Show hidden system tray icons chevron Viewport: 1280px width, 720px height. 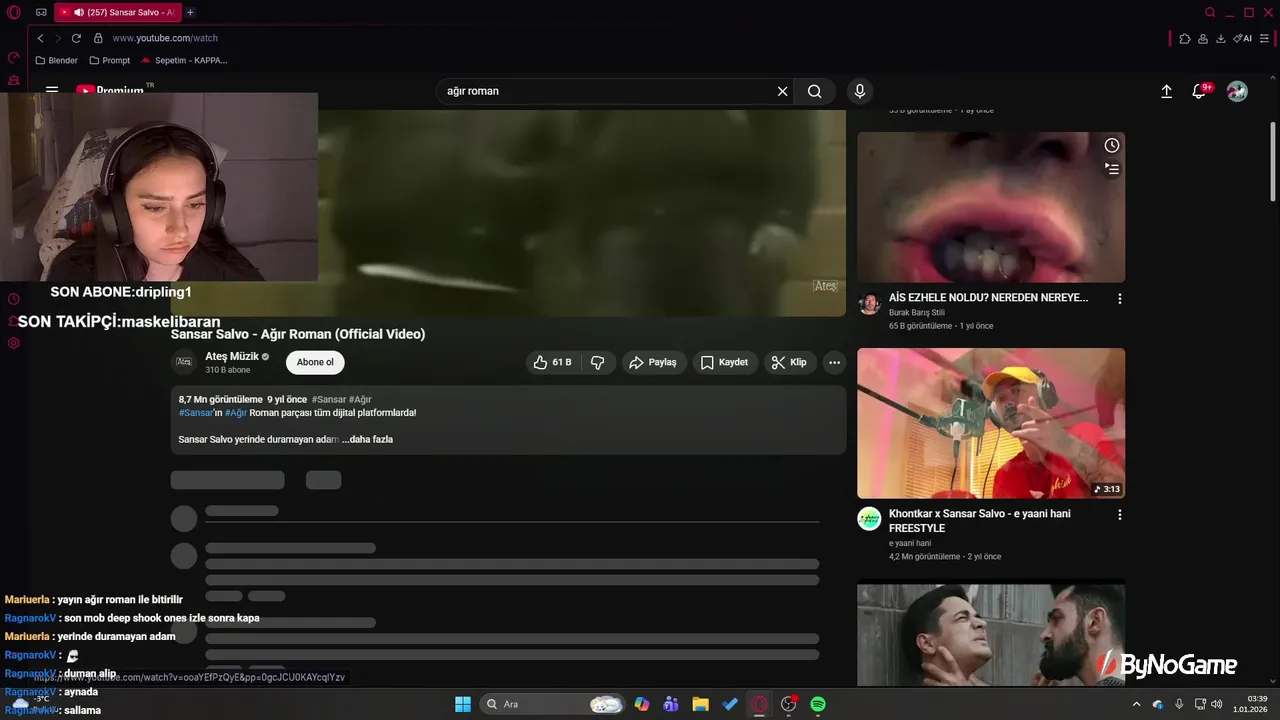pos(1136,704)
